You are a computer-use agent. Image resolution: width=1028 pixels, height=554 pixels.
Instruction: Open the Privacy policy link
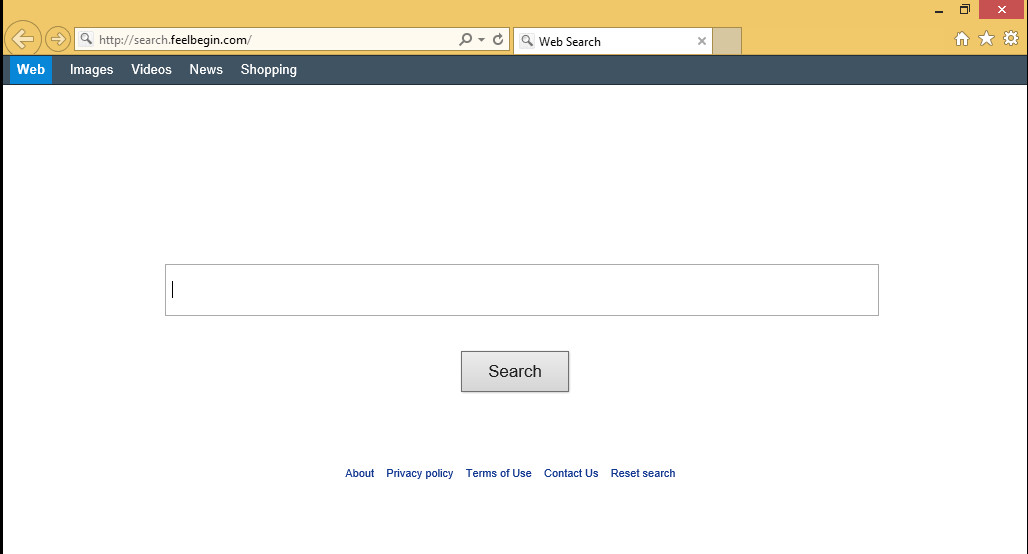pos(420,473)
